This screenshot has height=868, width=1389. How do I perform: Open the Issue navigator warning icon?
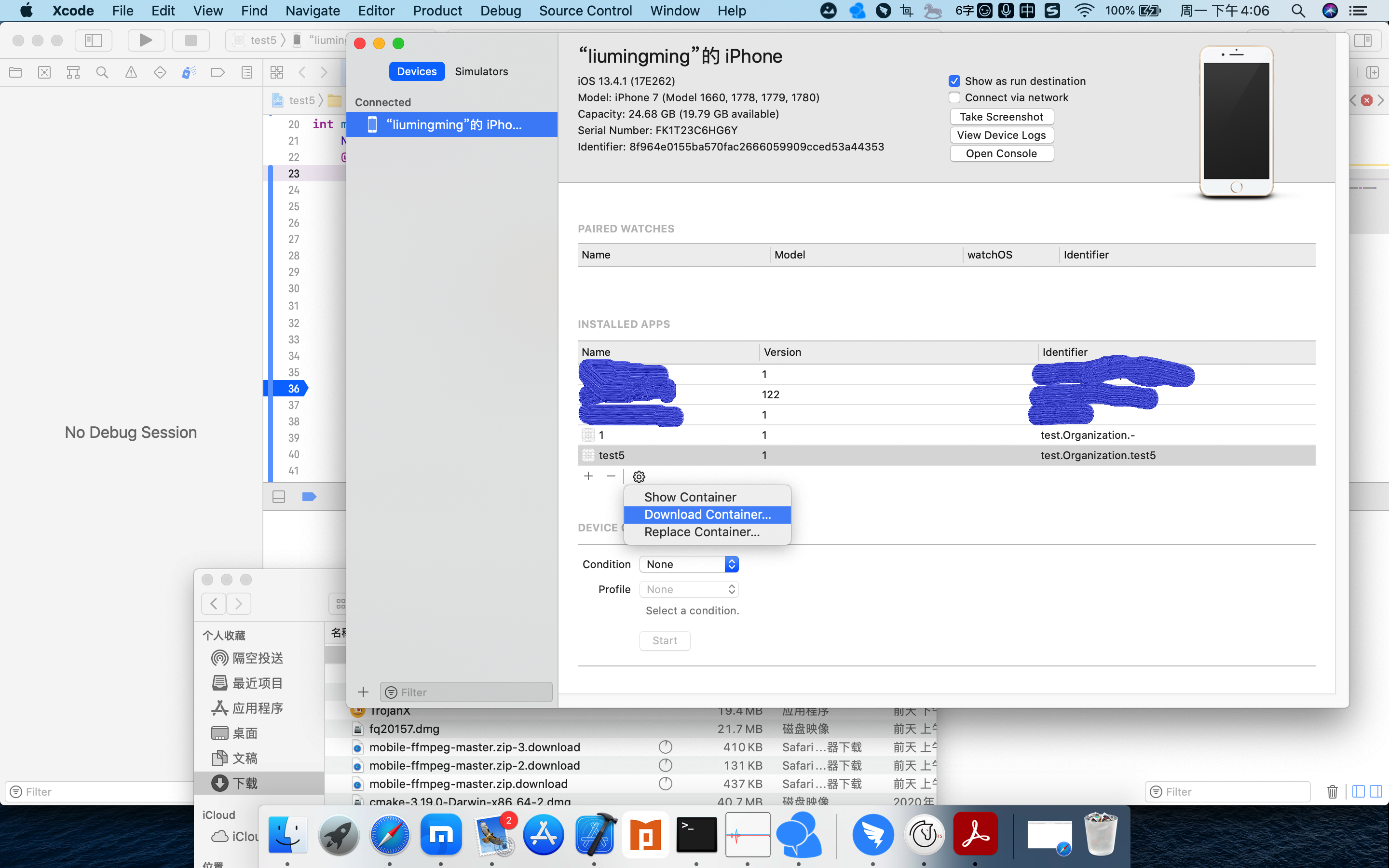coord(131,72)
